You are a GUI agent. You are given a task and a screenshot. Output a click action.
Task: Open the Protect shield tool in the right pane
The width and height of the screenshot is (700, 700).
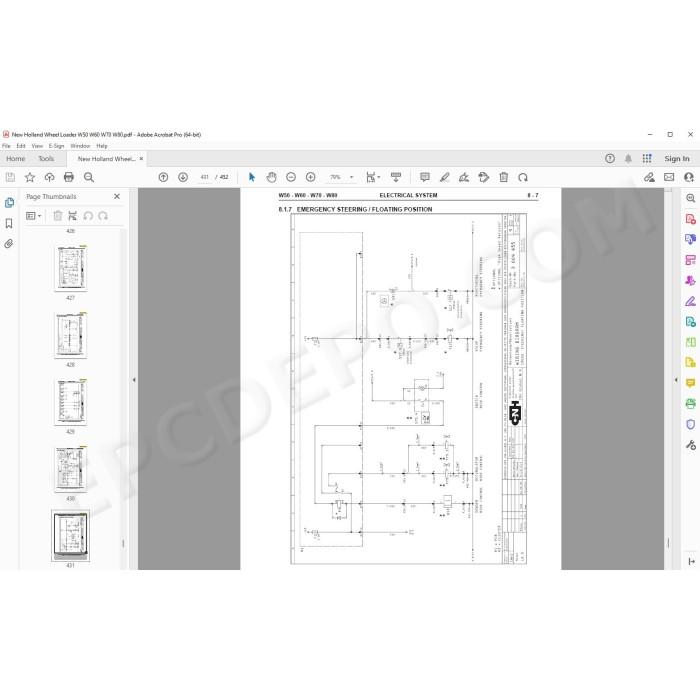[691, 424]
